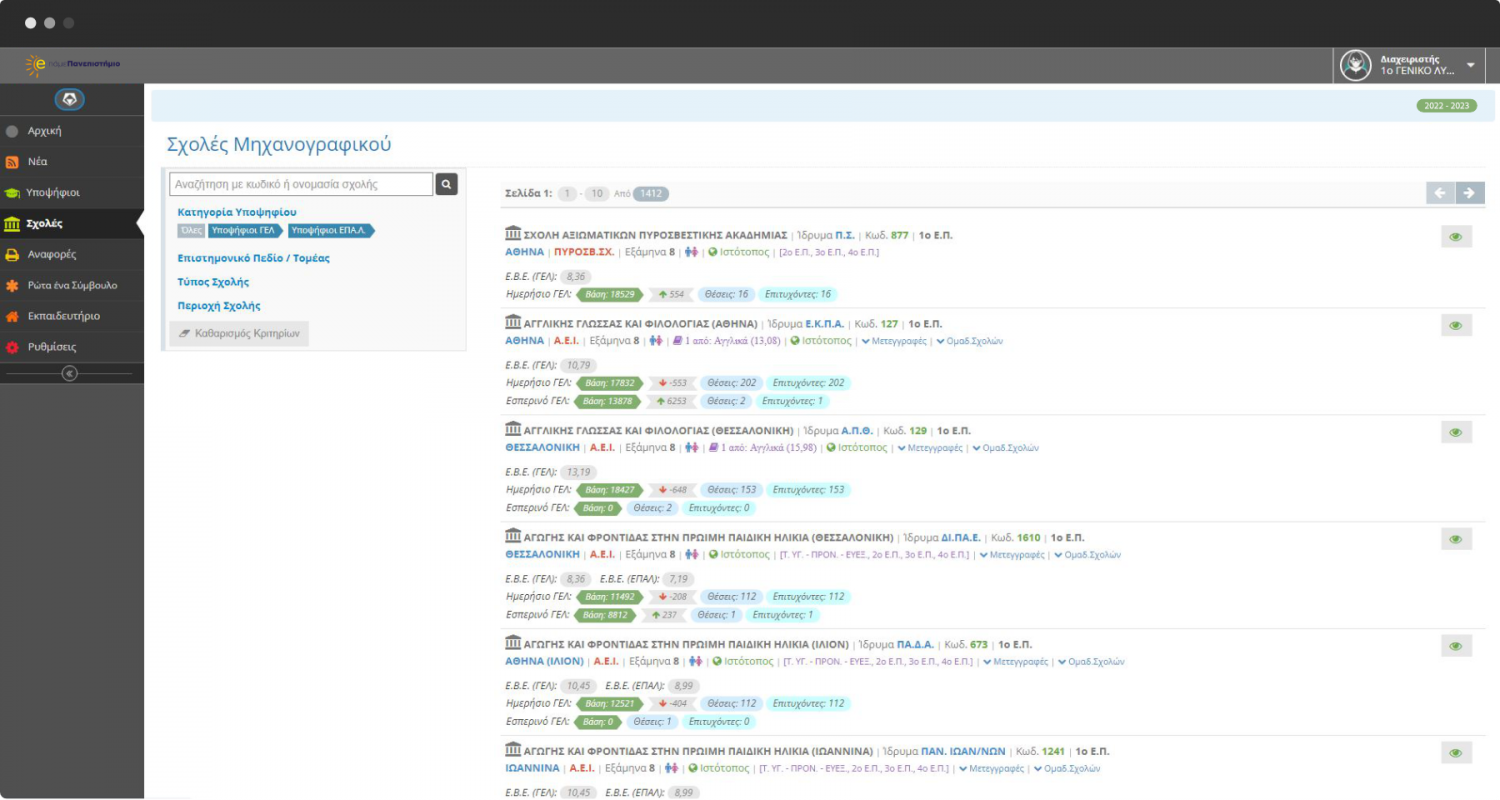
Task: Click the Βάση: 17832 badge
Action: [608, 383]
